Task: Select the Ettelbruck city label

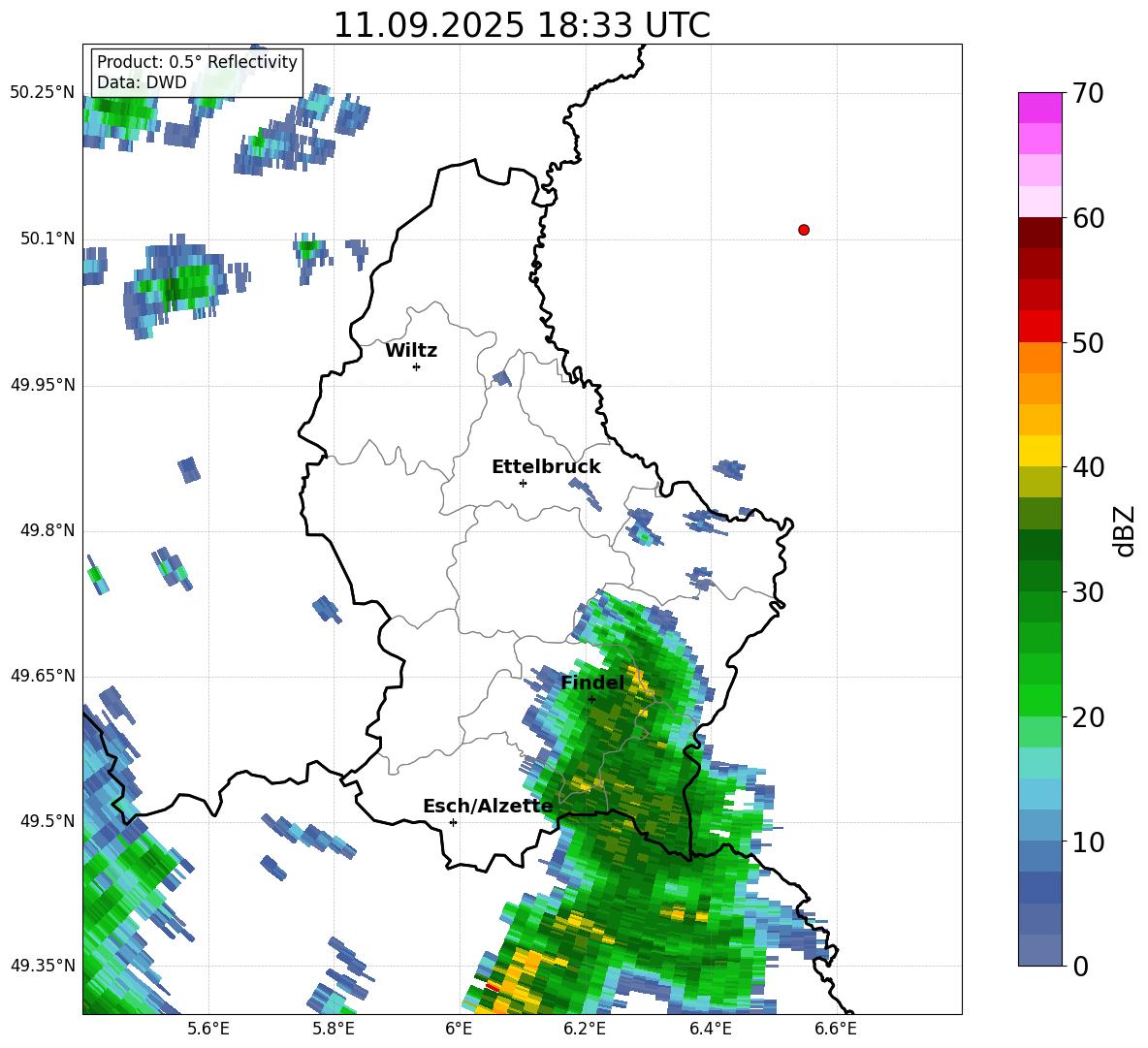Action: click(546, 467)
